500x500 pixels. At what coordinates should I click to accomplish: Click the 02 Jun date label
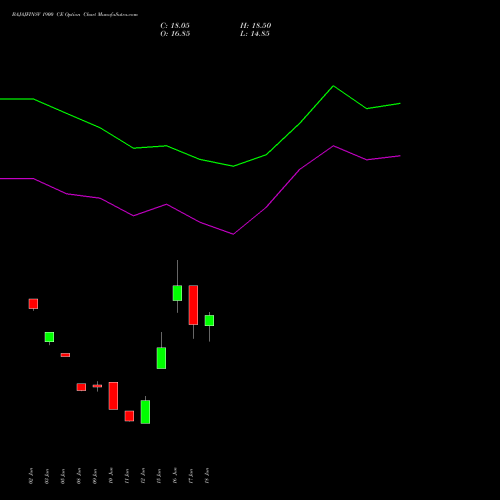point(31,476)
